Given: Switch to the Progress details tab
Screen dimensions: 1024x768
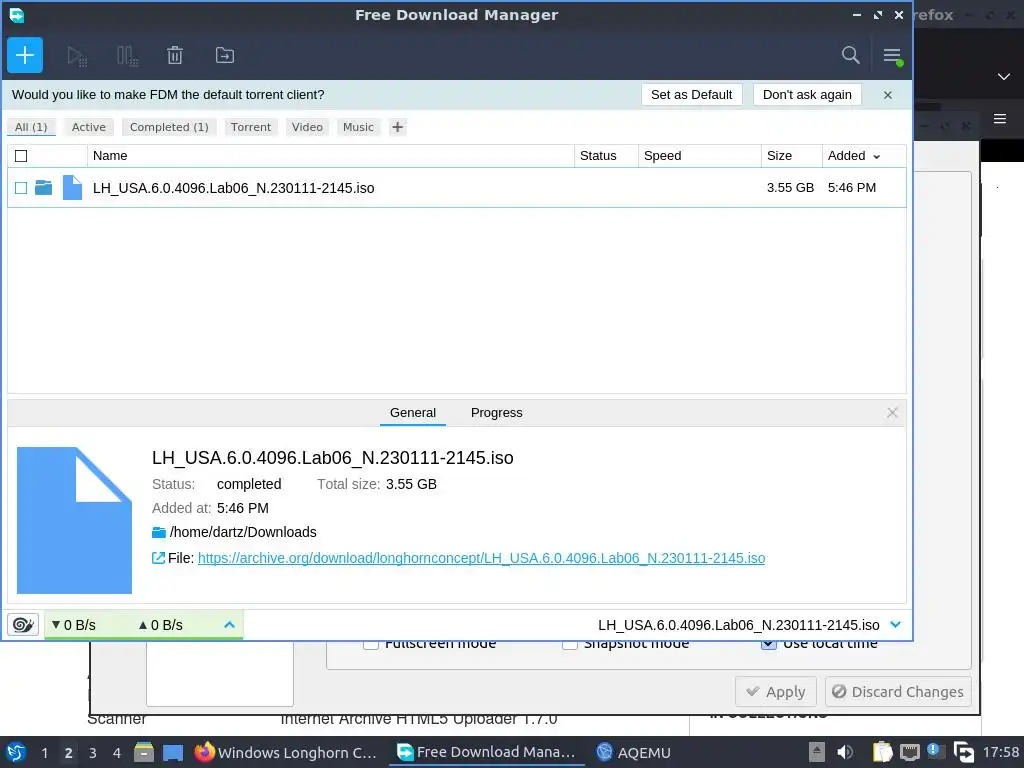Looking at the screenshot, I should (x=496, y=413).
